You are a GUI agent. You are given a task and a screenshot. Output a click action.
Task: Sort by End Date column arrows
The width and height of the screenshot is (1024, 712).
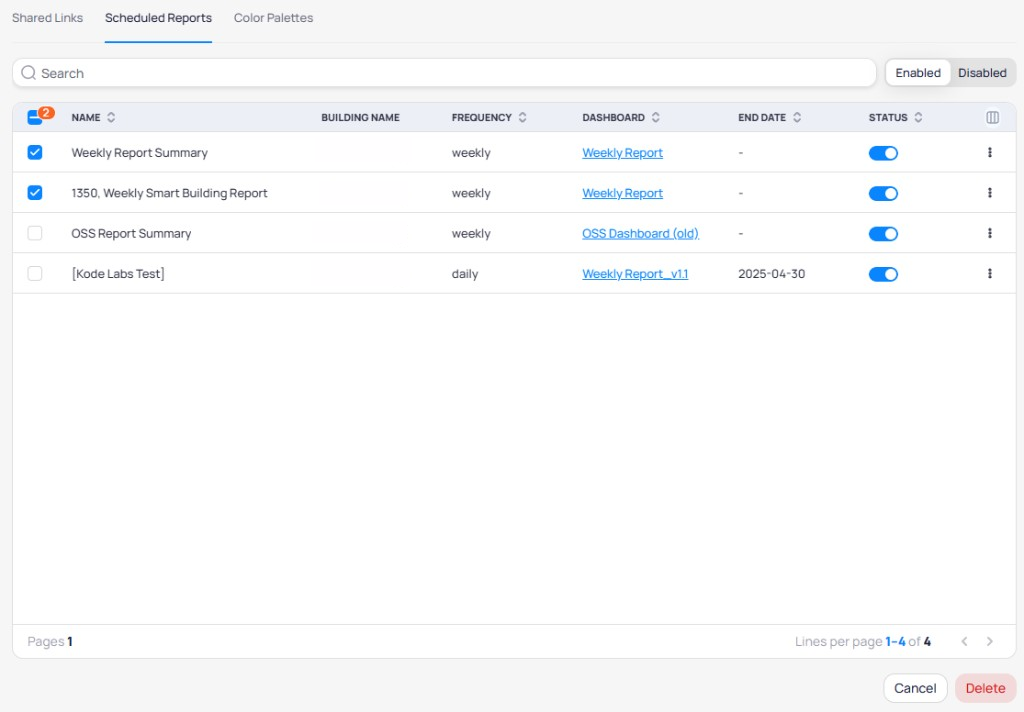[797, 118]
